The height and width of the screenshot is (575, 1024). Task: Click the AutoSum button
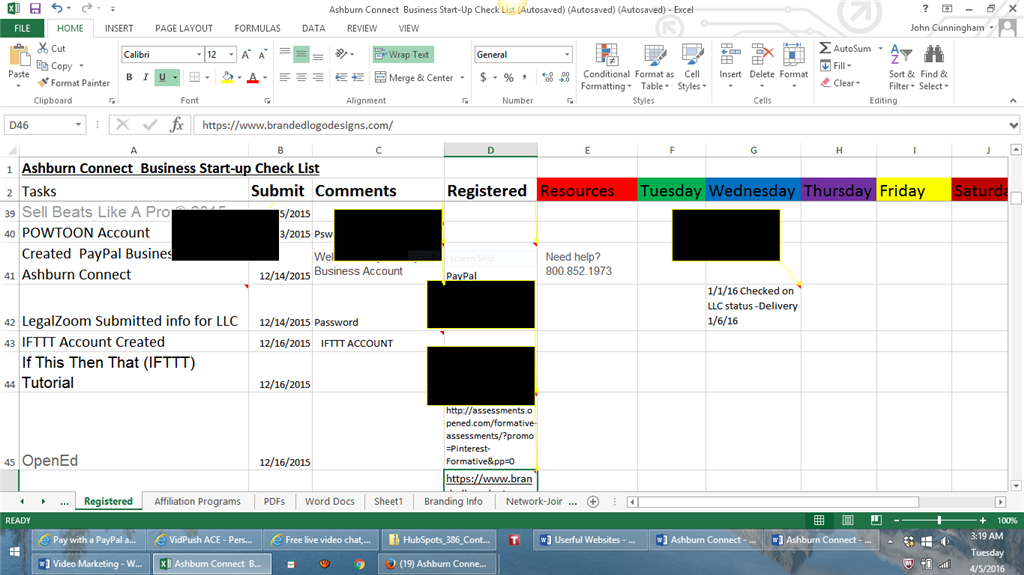tap(846, 48)
